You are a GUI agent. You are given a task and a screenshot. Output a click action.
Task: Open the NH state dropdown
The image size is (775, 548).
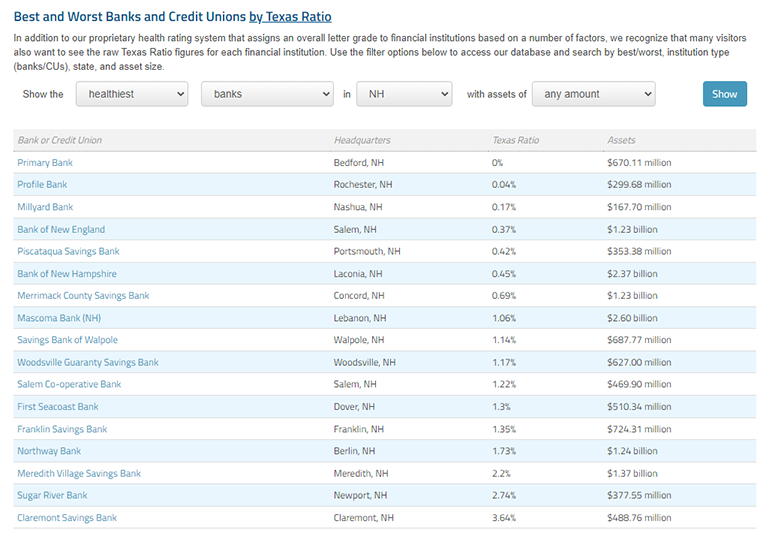coord(404,94)
